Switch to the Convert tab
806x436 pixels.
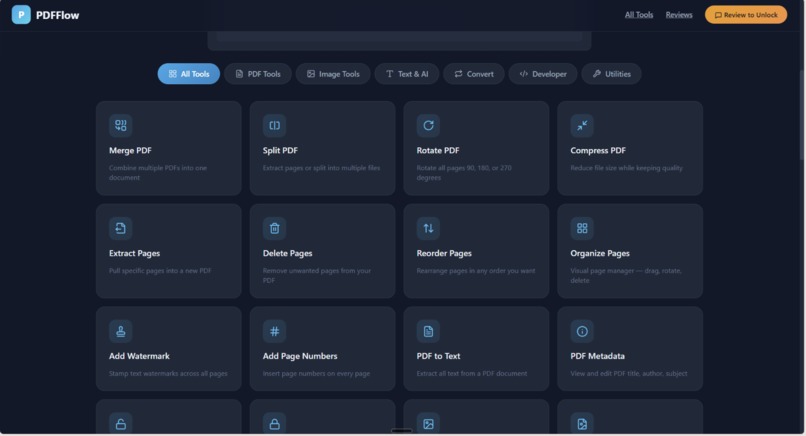tap(473, 74)
